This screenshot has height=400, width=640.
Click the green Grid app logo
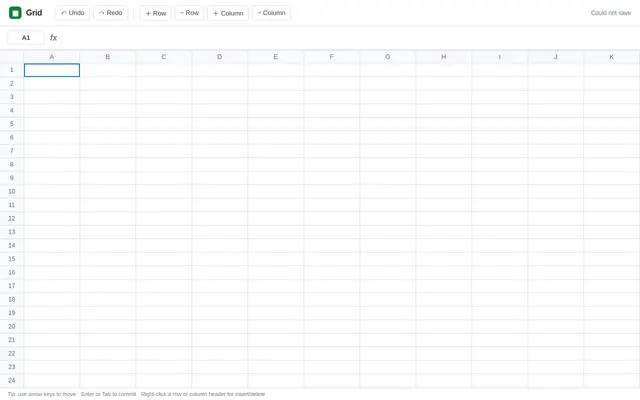pyautogui.click(x=15, y=13)
